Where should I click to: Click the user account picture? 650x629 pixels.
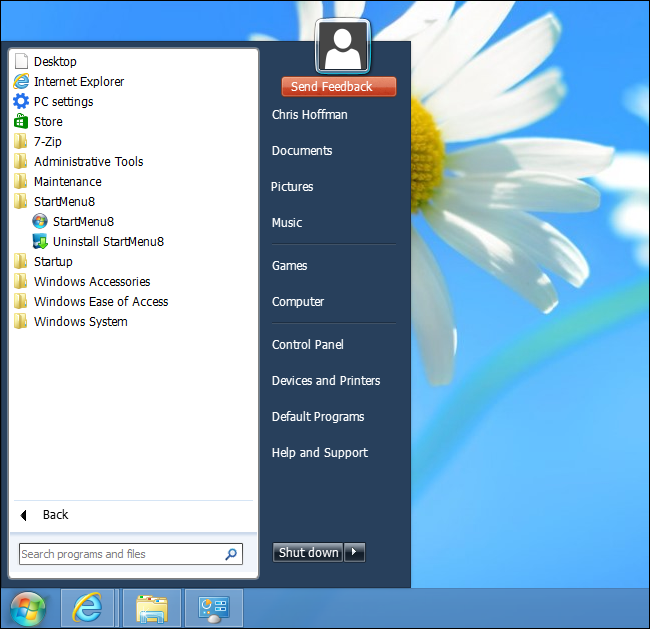[x=343, y=46]
